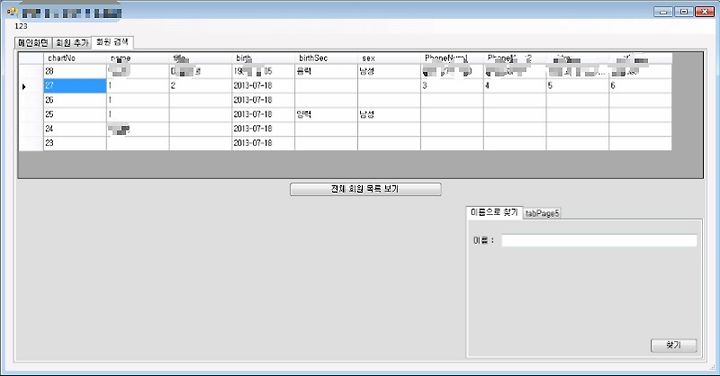Minimize the application window
This screenshot has height=376, width=720.
664,12
